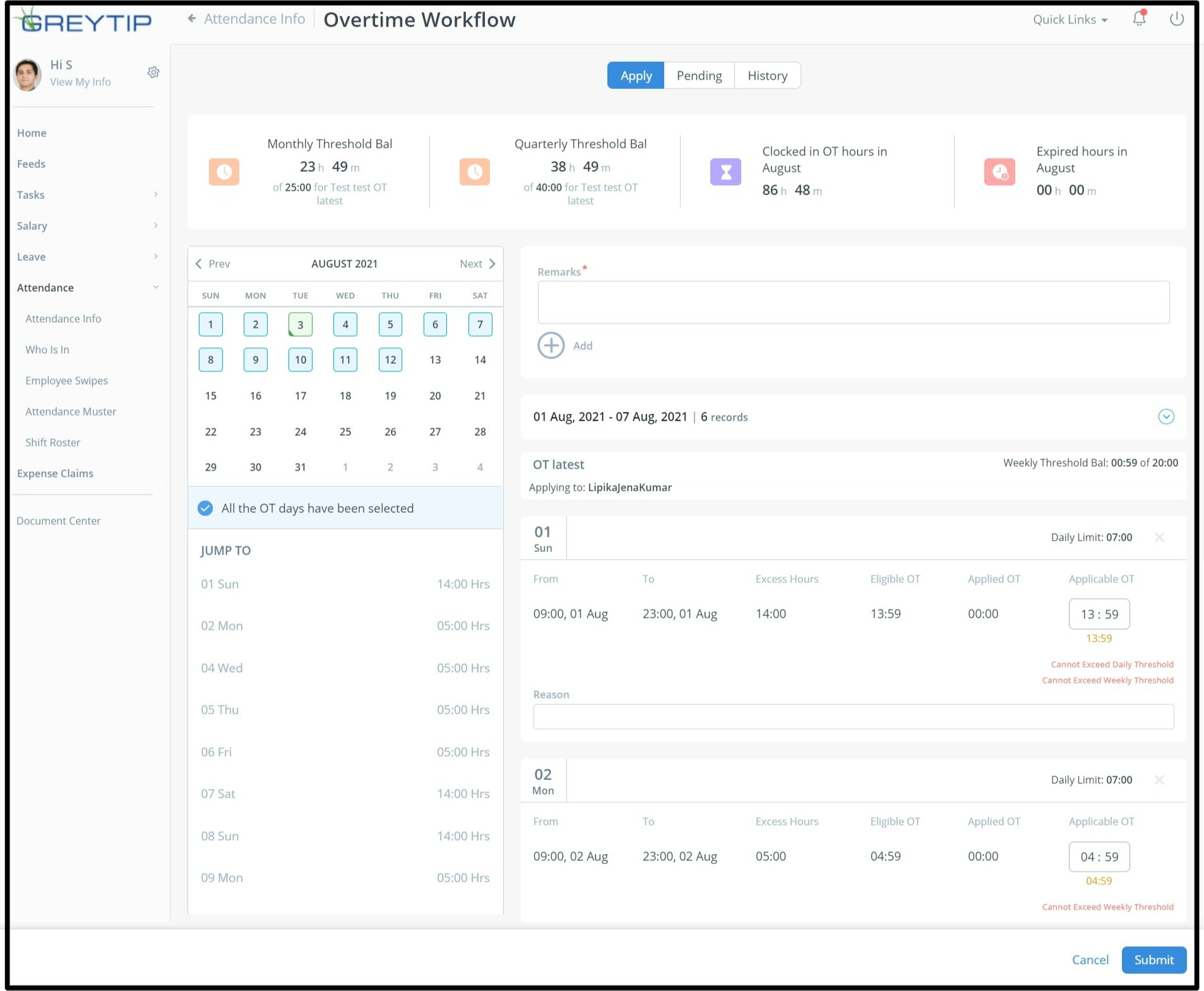This screenshot has width=1204, height=991.
Task: Click the back arrow beside Attendance Info
Action: point(191,18)
